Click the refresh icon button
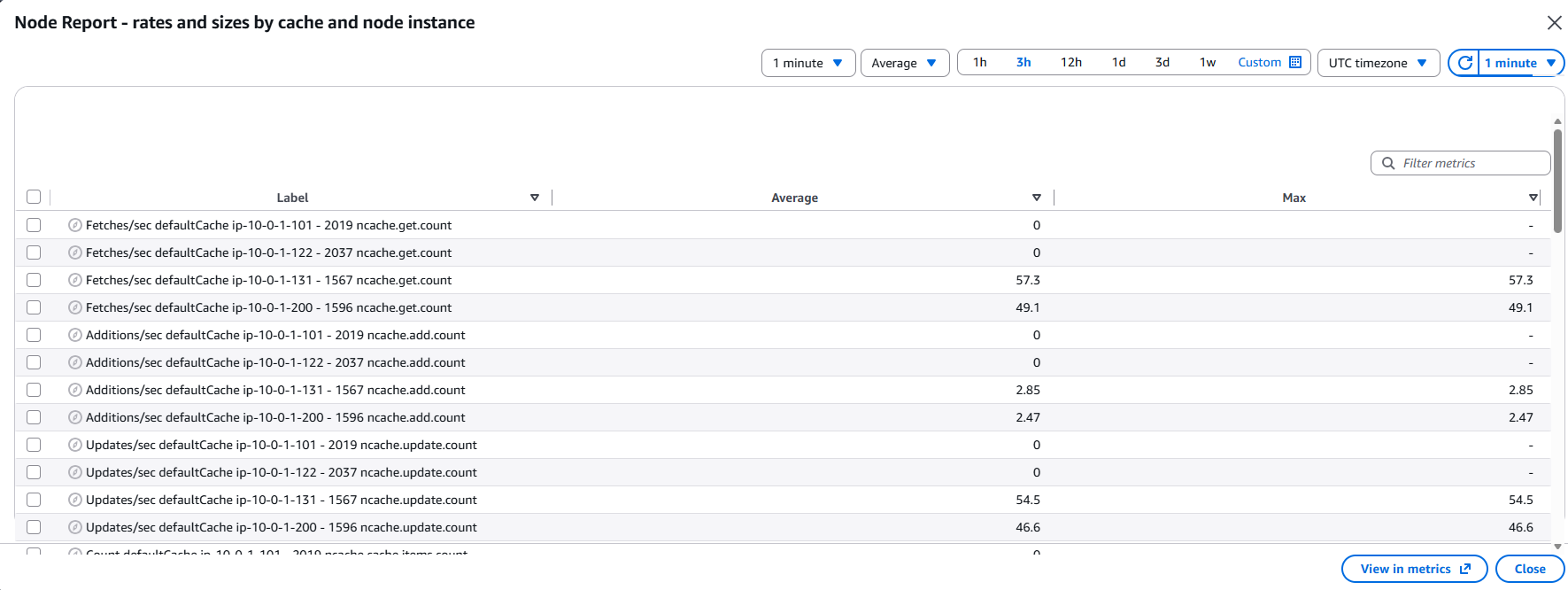 [1464, 63]
